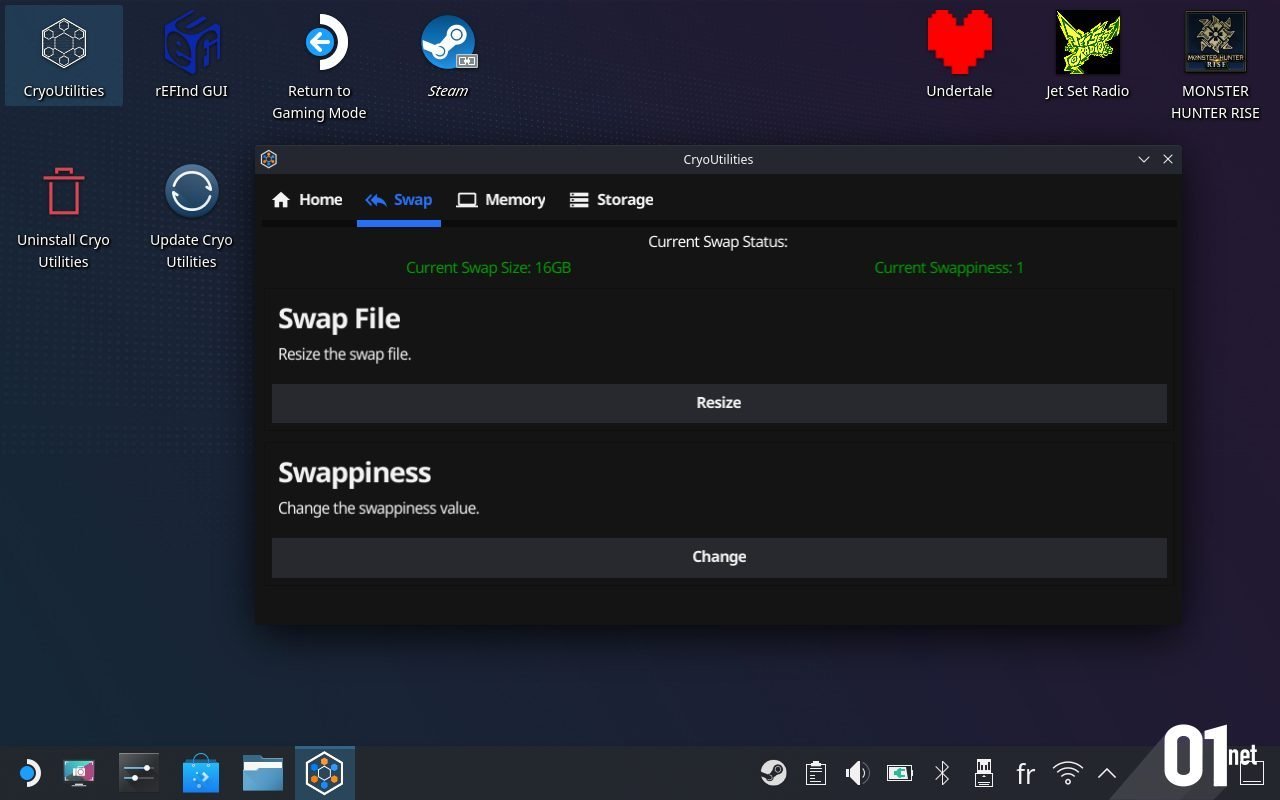Launch rEFInd GUI from desktop

(x=191, y=56)
